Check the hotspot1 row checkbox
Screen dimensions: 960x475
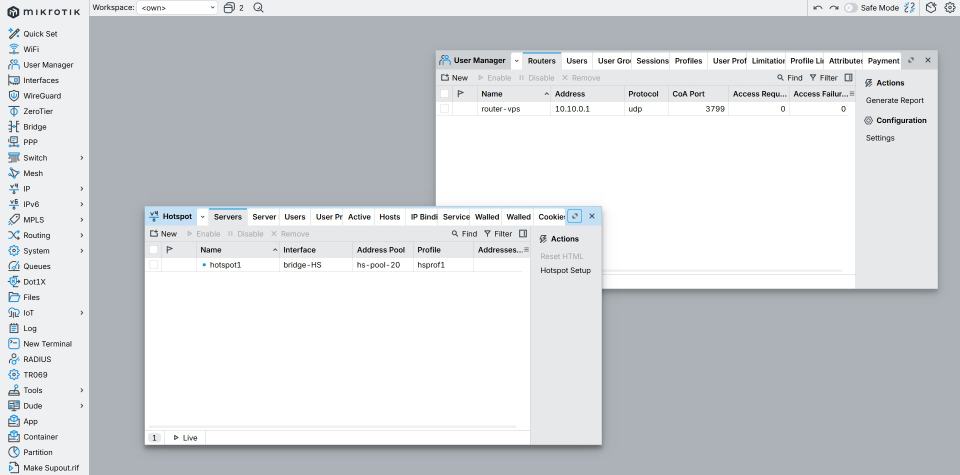pyautogui.click(x=154, y=264)
